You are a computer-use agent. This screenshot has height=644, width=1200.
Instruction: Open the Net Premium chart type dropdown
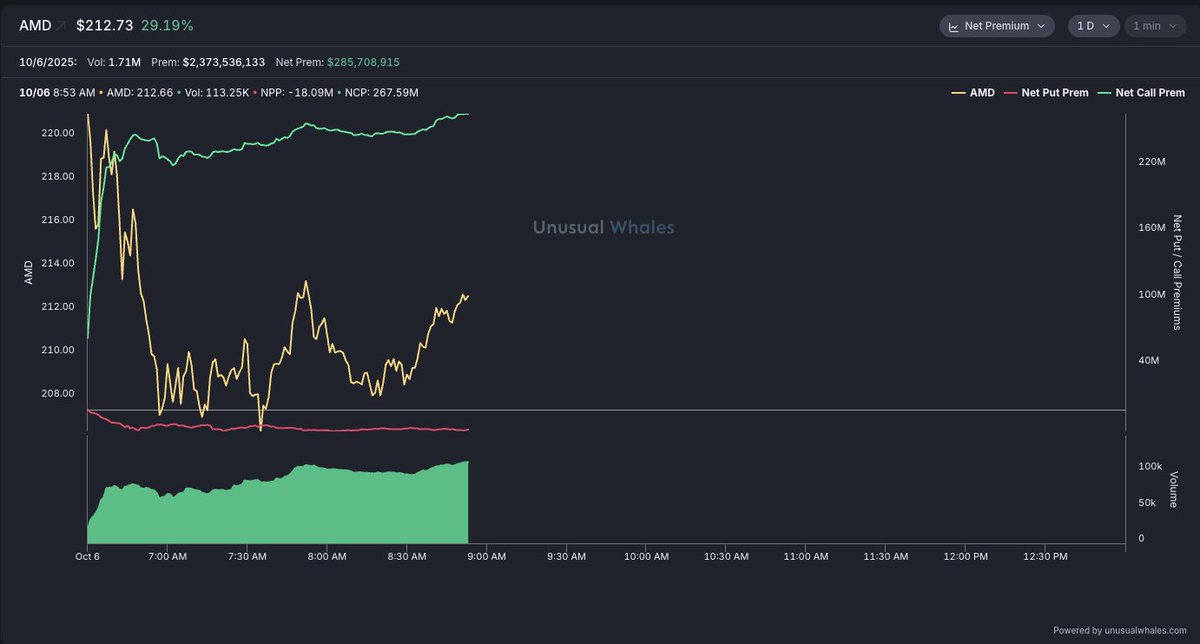(996, 26)
